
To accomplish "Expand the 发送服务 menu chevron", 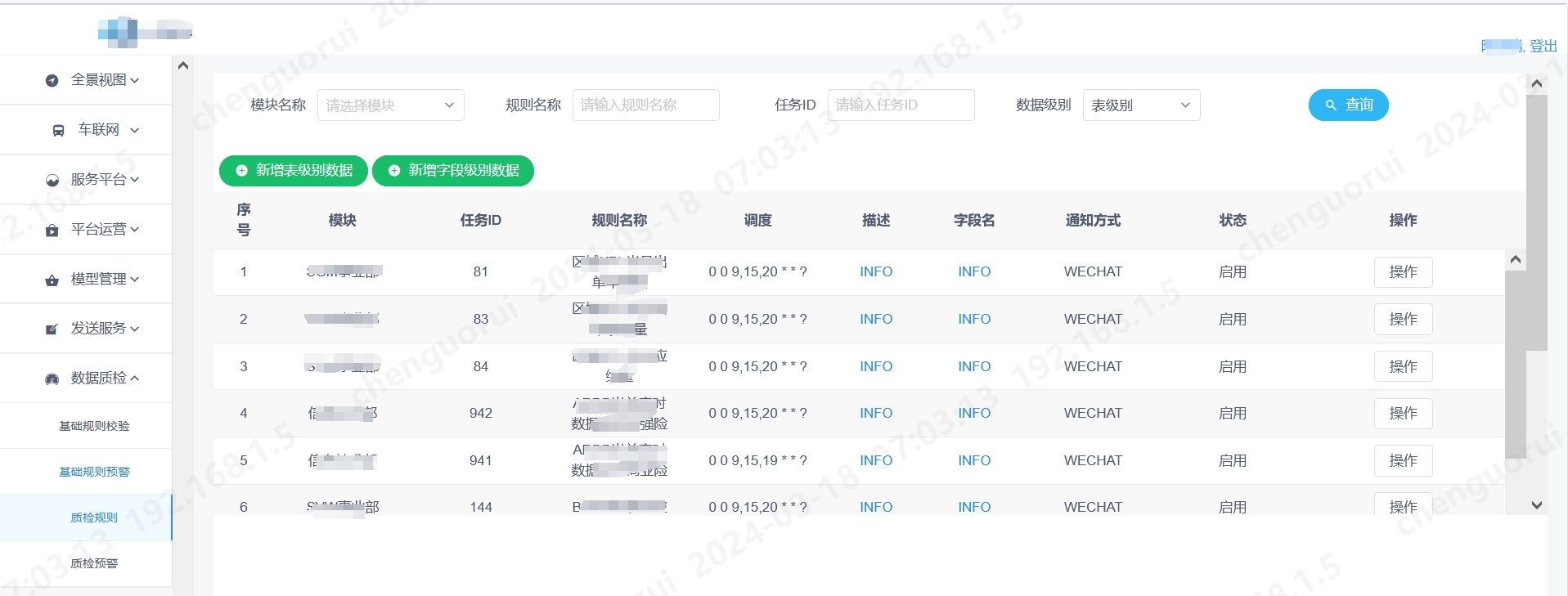I will (x=135, y=329).
